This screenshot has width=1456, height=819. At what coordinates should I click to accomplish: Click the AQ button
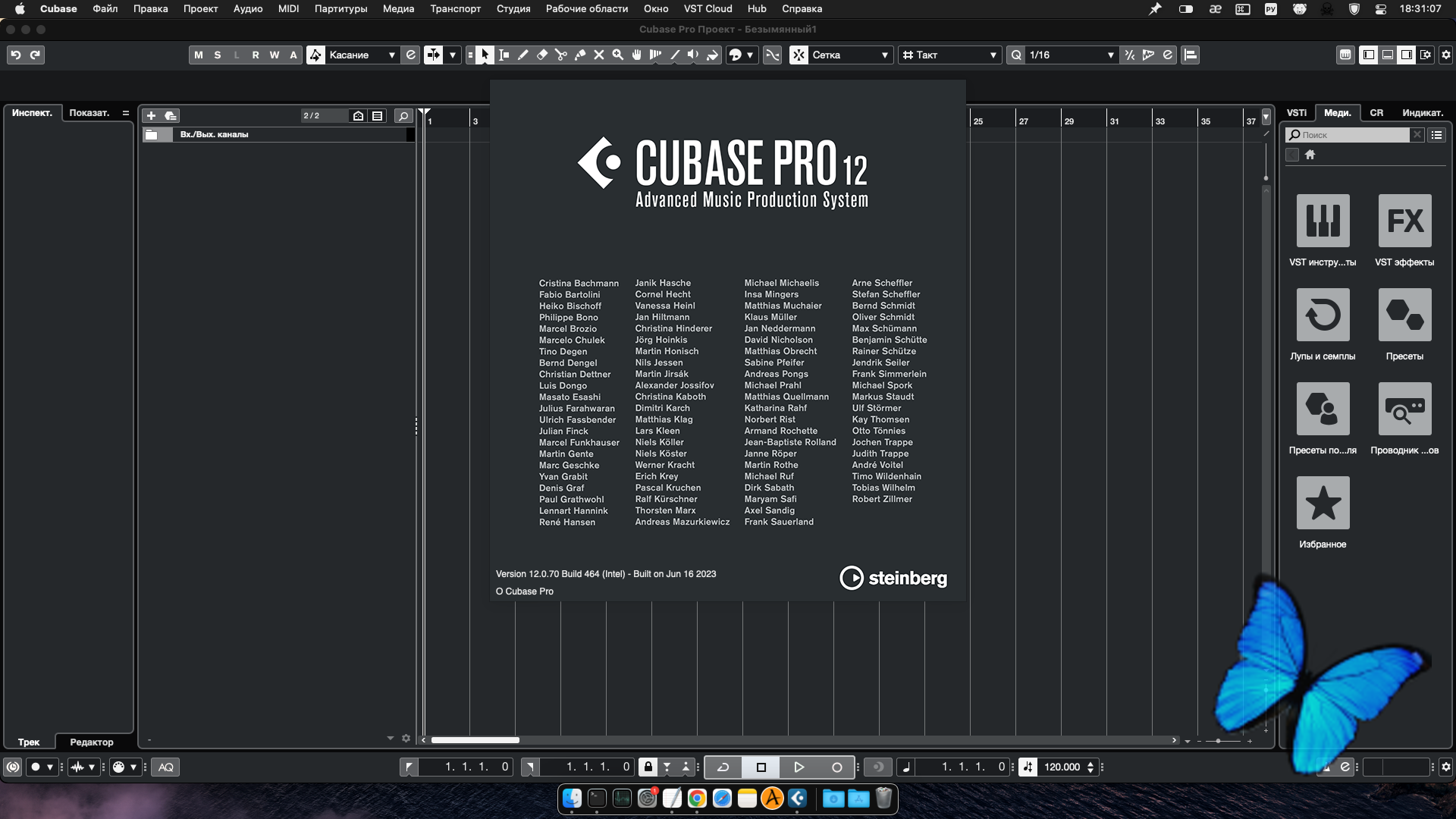click(x=165, y=767)
